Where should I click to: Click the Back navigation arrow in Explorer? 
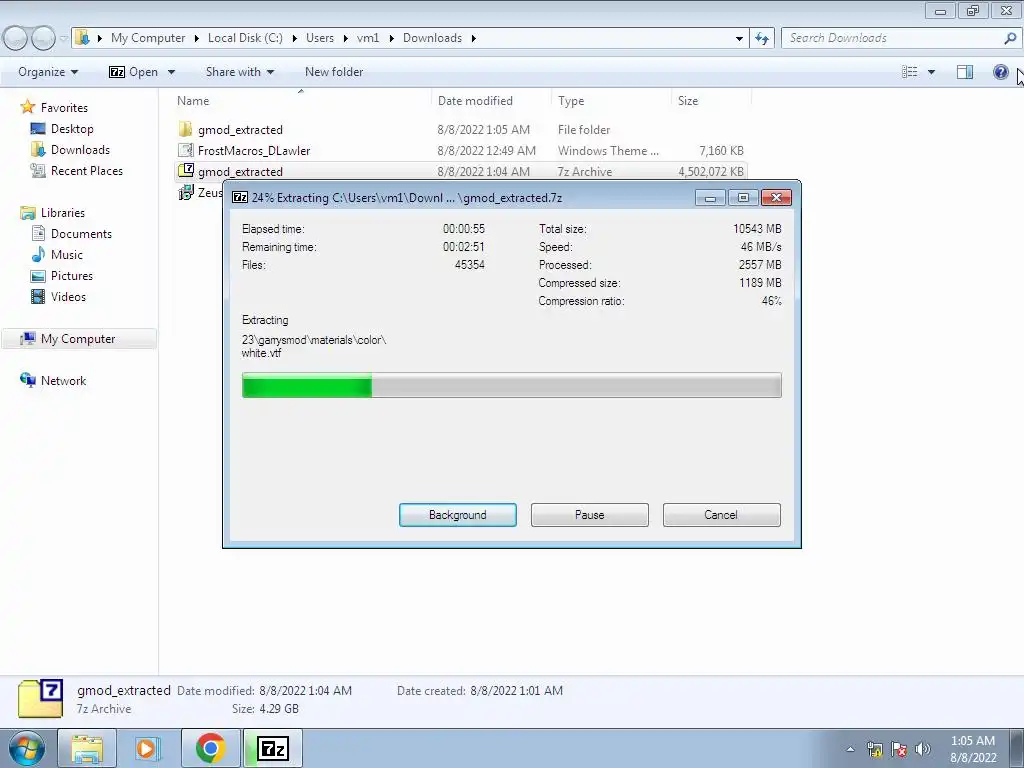tap(16, 39)
